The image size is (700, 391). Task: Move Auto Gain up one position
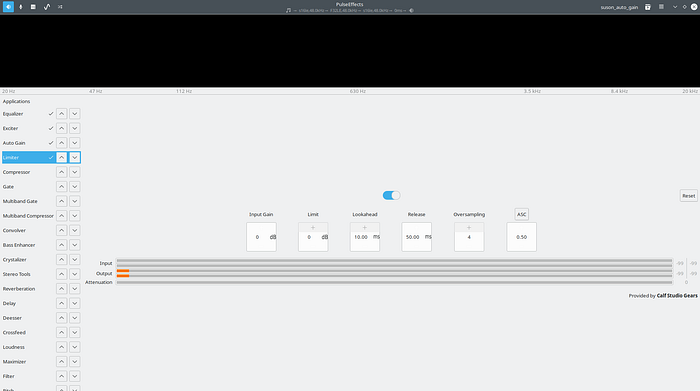62,143
